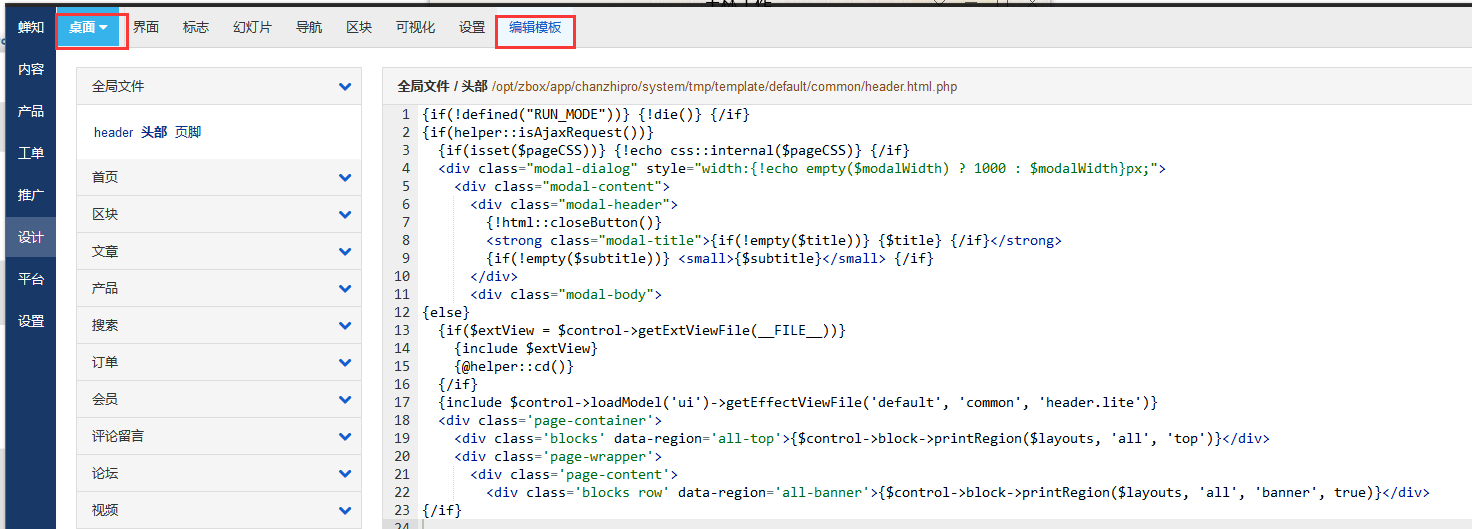This screenshot has height=529, width=1472.
Task: Click the header.html.php file path text
Action: click(724, 87)
